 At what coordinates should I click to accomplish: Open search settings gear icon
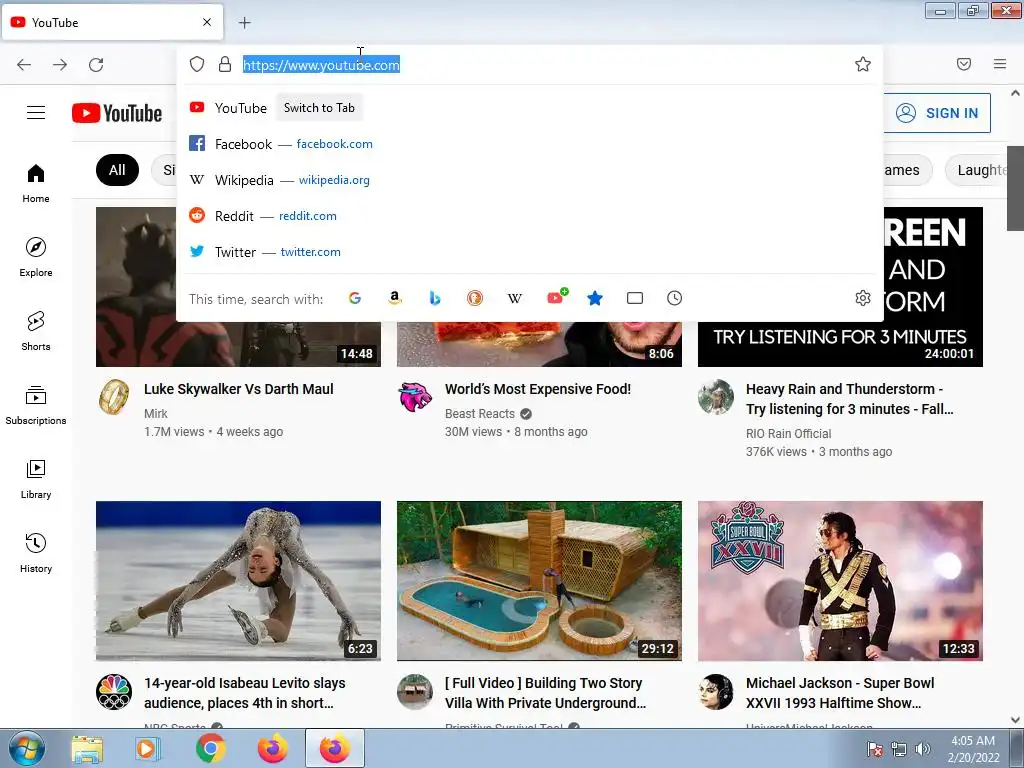(863, 298)
